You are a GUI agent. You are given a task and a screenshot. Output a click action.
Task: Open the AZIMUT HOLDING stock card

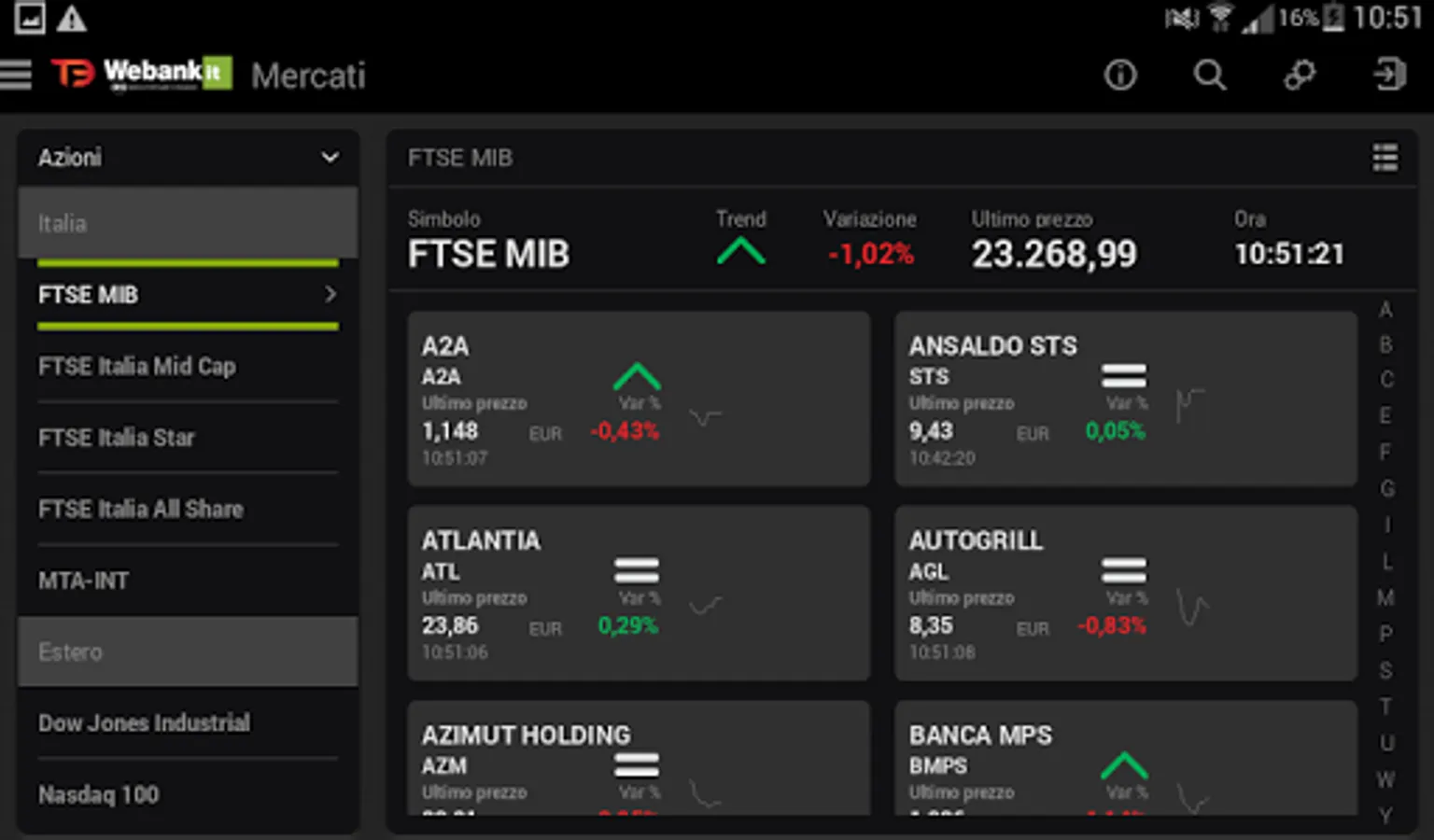pyautogui.click(x=639, y=758)
